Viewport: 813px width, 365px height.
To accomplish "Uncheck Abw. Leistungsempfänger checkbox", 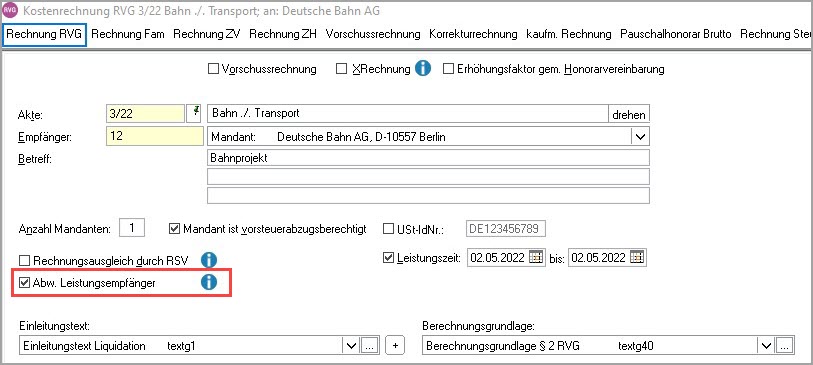I will tap(24, 283).
